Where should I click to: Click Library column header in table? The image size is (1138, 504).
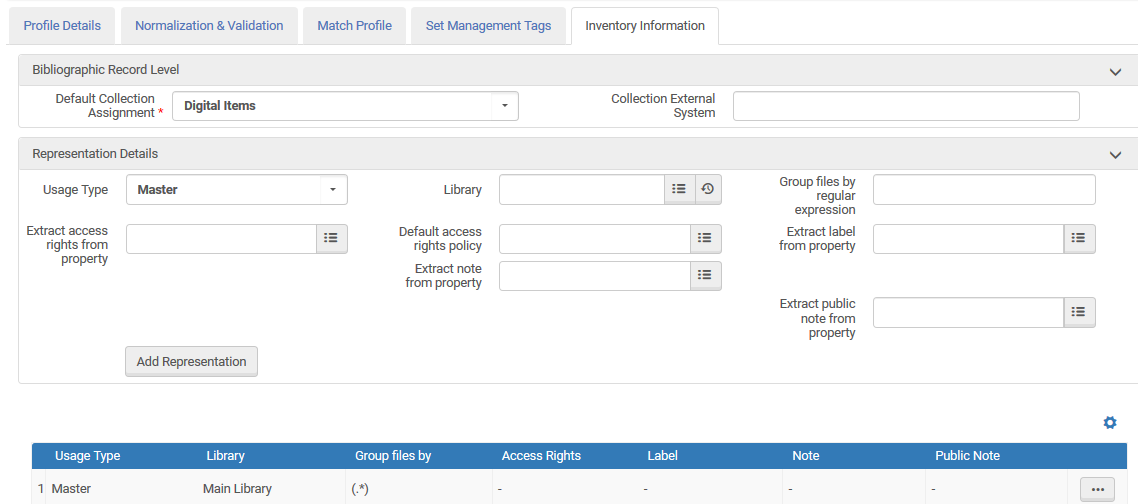(226, 456)
